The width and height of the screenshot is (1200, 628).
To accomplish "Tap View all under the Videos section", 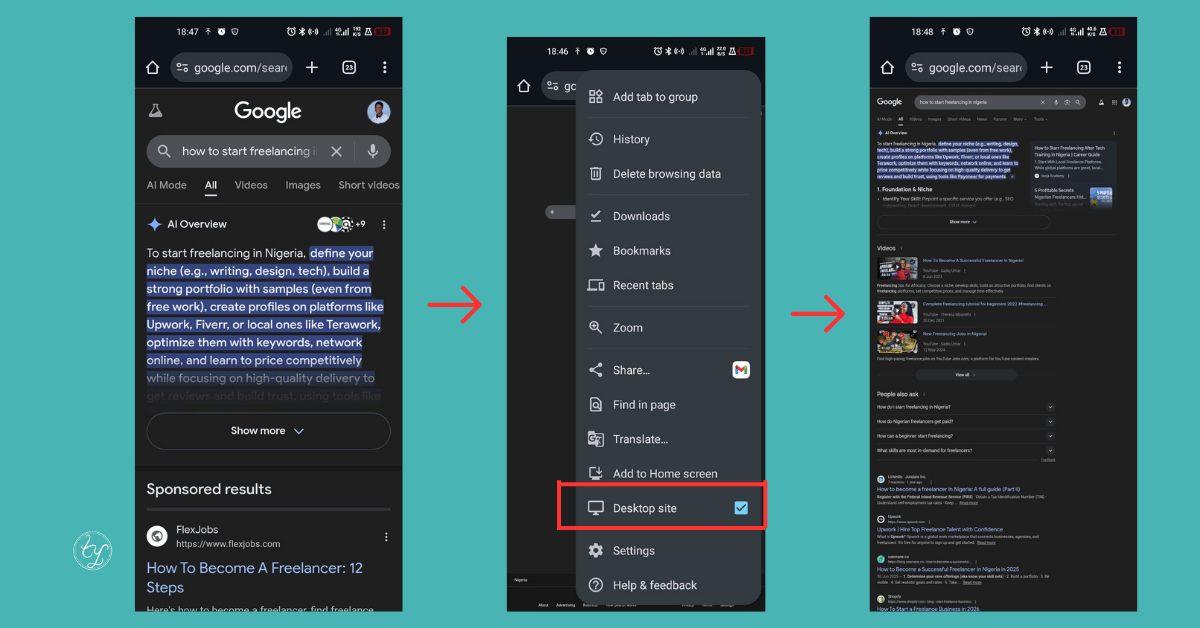I will 963,374.
